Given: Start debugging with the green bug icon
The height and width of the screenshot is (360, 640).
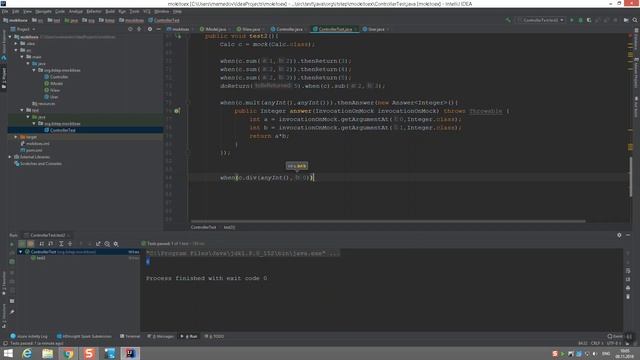Looking at the screenshot, I should coord(580,20).
